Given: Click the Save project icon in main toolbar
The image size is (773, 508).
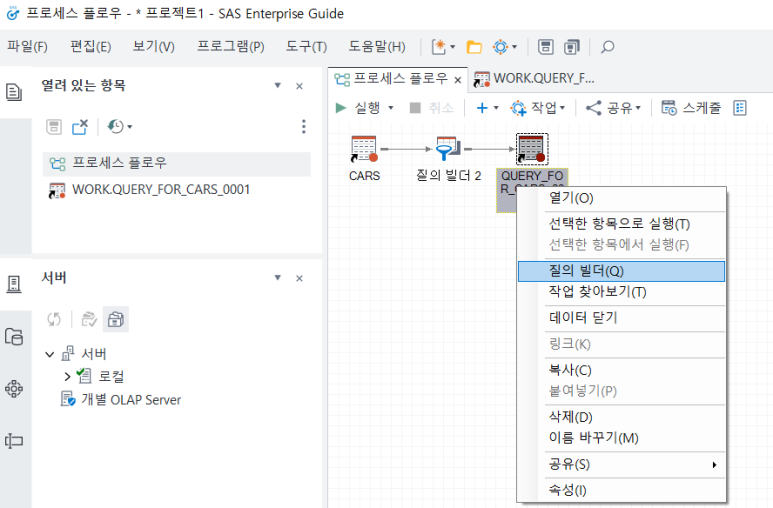Looking at the screenshot, I should click(x=545, y=47).
